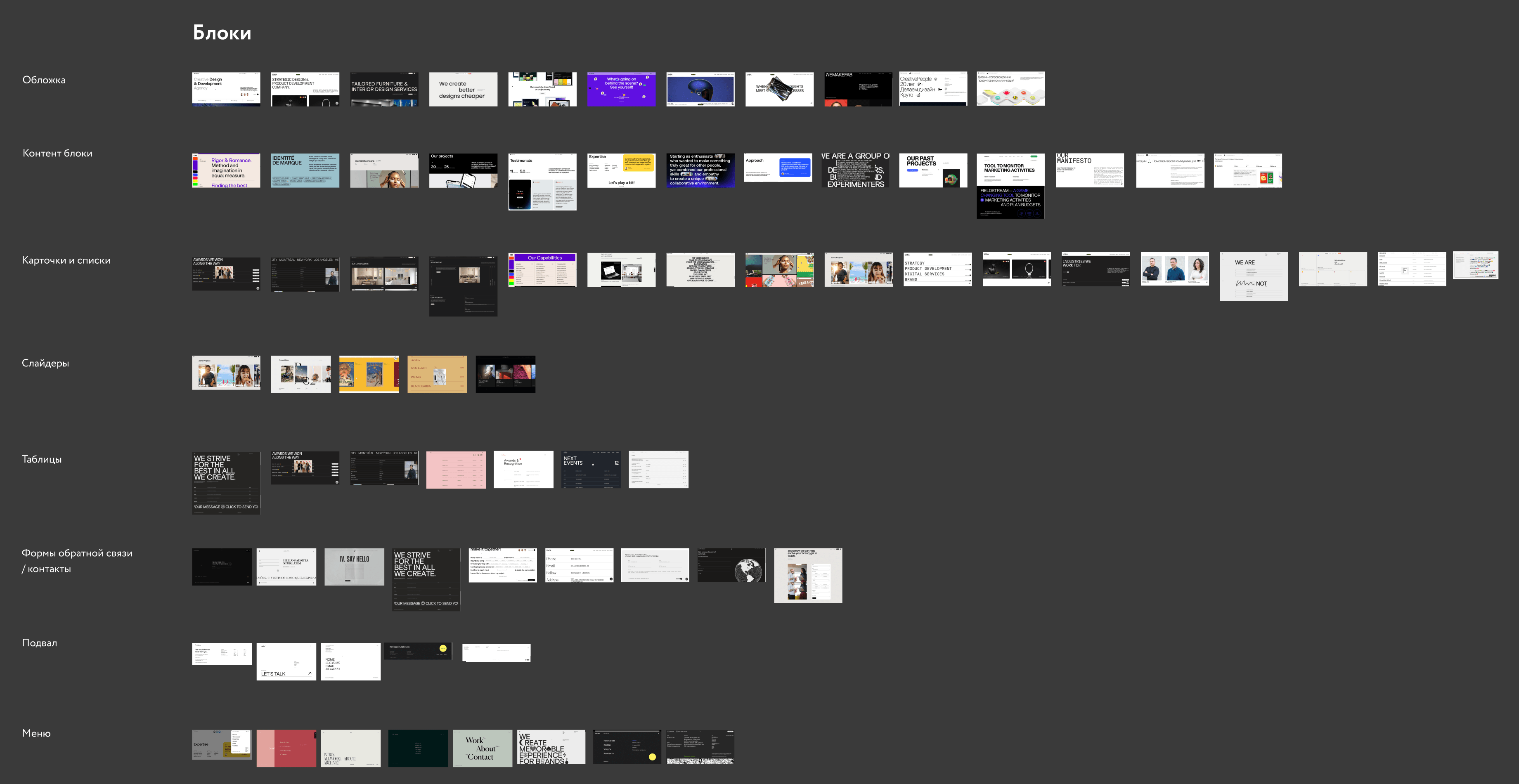Open the 'Rigor & Romance' content block
The image size is (1519, 784).
226,170
